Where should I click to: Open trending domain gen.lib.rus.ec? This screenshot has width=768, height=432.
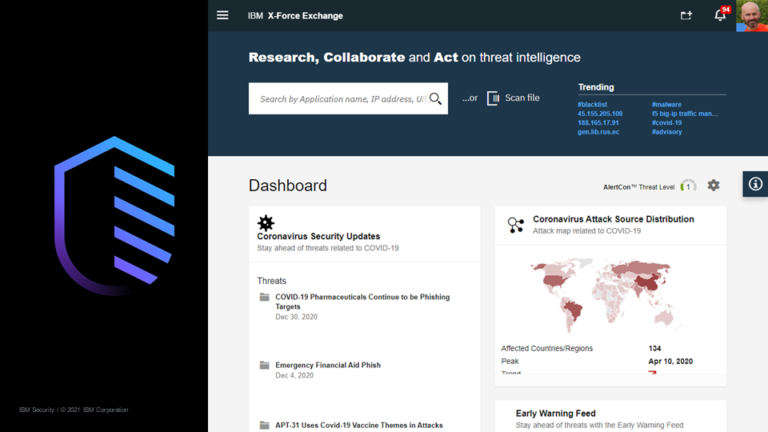pyautogui.click(x=598, y=132)
